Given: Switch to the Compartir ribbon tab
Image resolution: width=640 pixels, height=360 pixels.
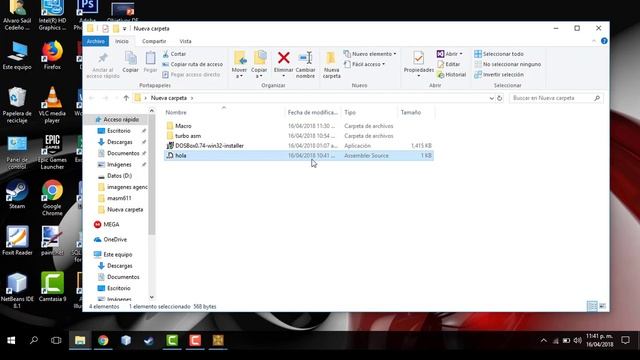Looking at the screenshot, I should tap(154, 41).
